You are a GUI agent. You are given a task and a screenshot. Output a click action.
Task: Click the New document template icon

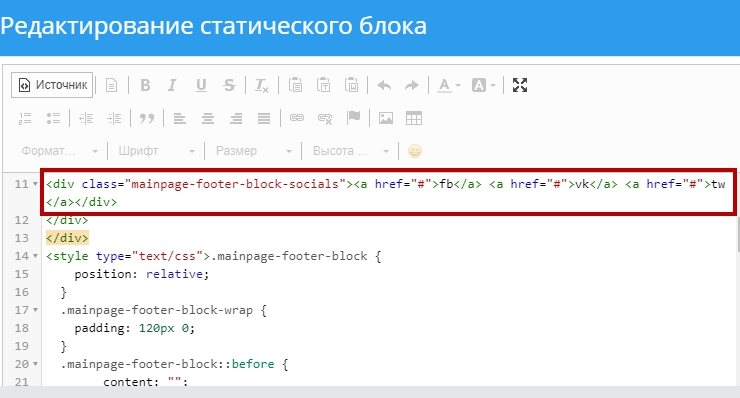pos(111,85)
